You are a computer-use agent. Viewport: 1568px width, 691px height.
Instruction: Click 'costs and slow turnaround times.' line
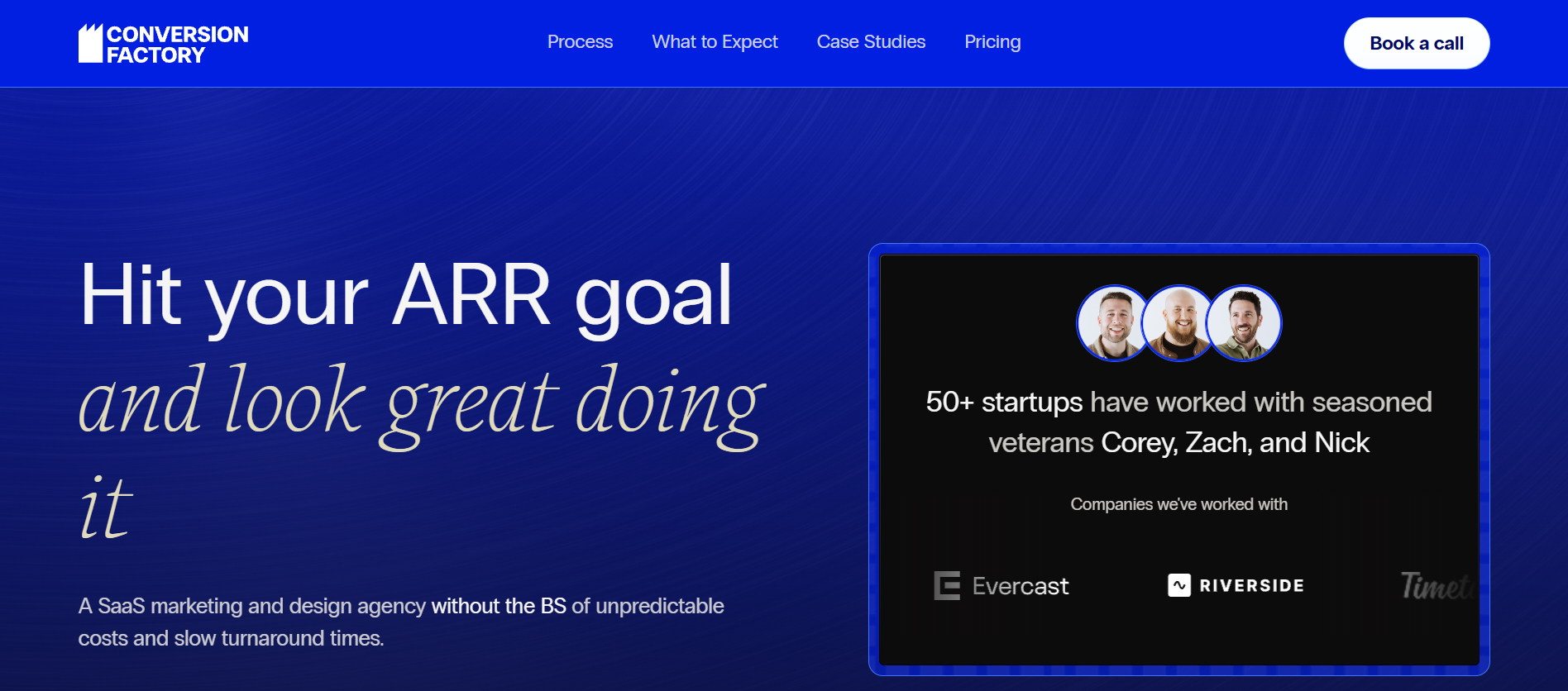tap(232, 638)
